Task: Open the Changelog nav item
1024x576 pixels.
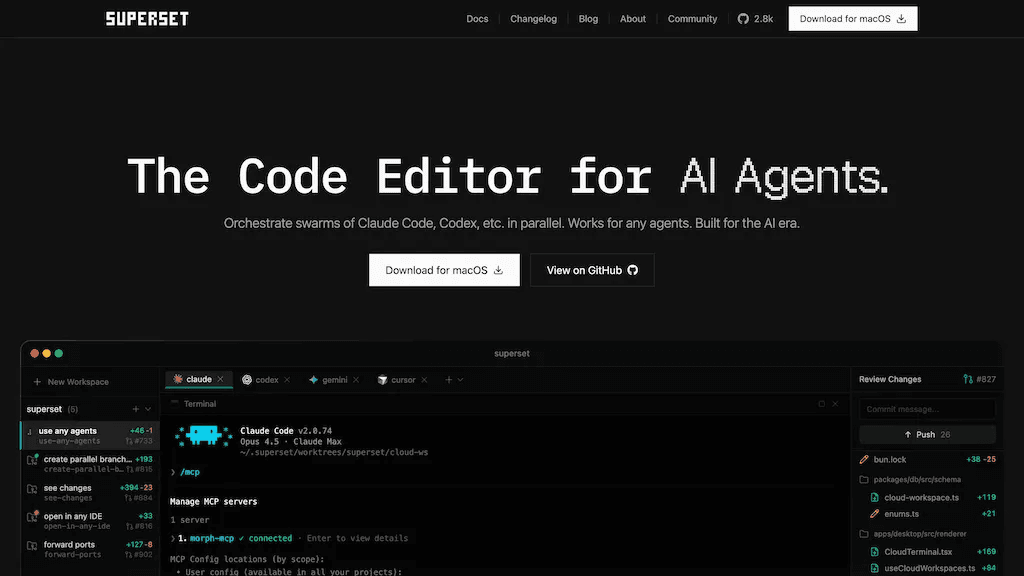Action: pos(534,19)
